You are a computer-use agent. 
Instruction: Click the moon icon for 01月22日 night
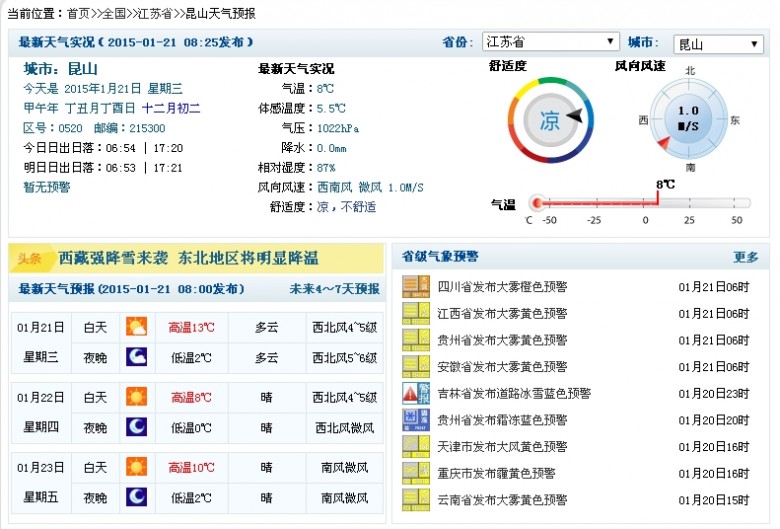pos(136,426)
